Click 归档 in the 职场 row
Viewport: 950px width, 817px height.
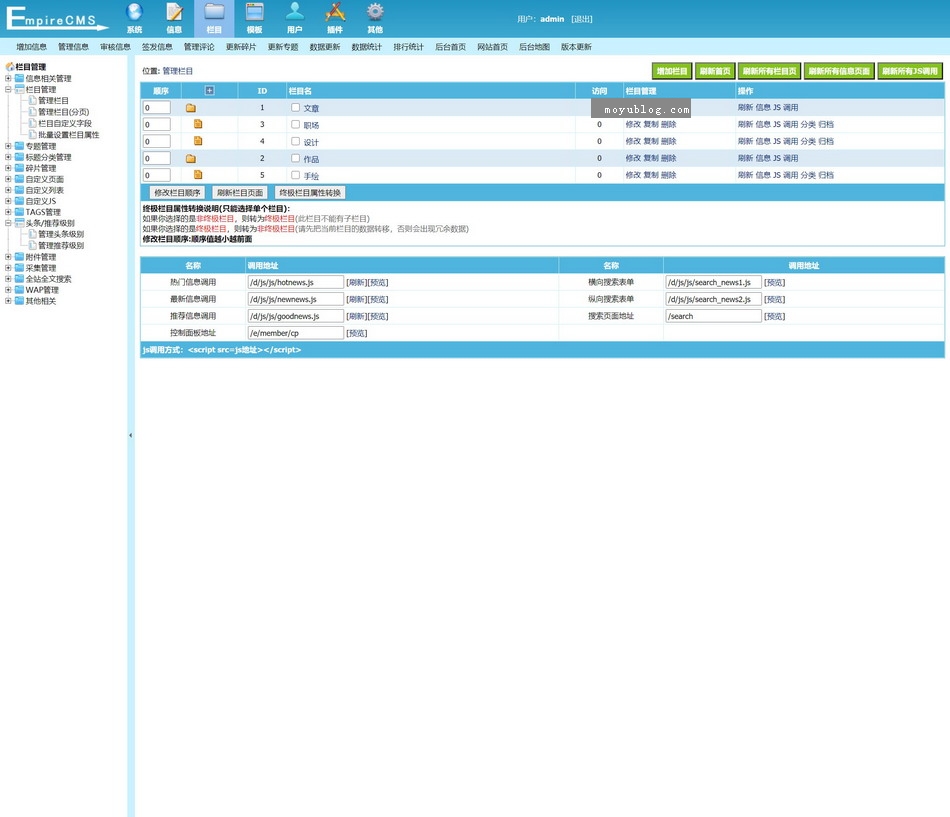click(x=826, y=124)
